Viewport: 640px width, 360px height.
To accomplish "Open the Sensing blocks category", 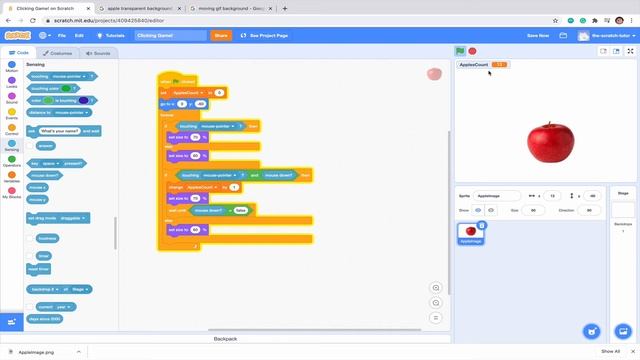I will (x=12, y=145).
